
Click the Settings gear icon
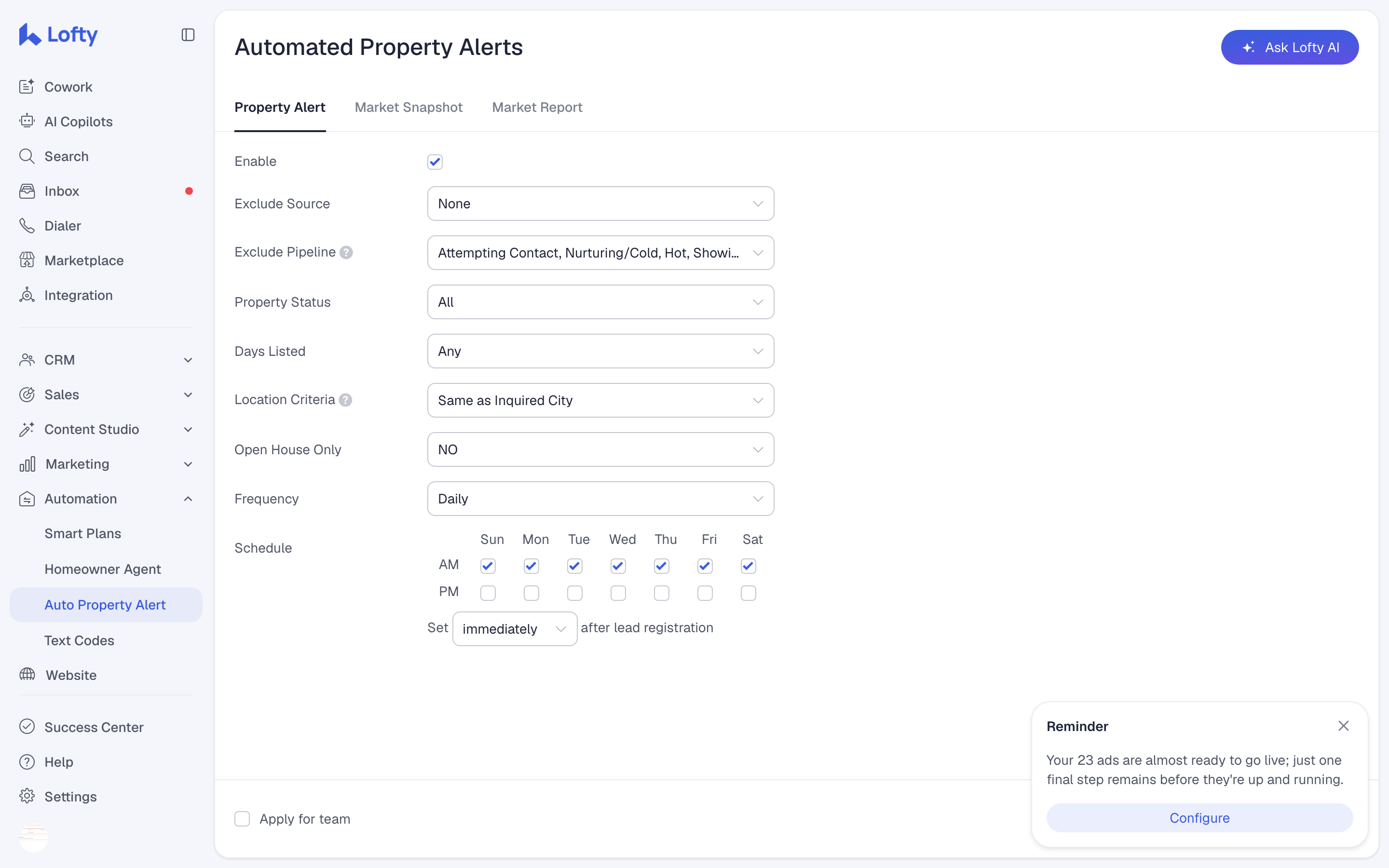tap(27, 796)
